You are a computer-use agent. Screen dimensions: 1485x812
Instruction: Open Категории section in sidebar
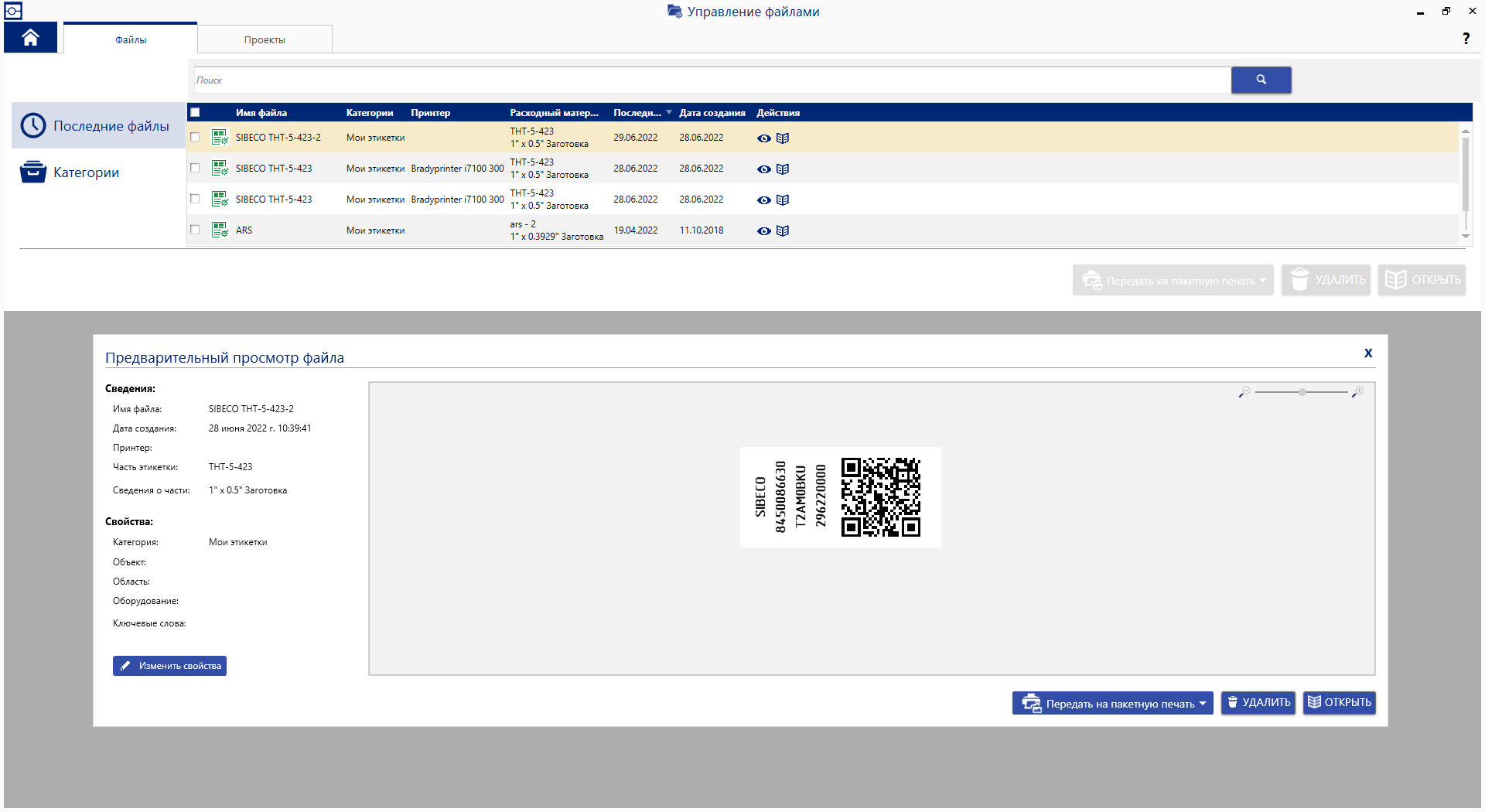[x=86, y=172]
